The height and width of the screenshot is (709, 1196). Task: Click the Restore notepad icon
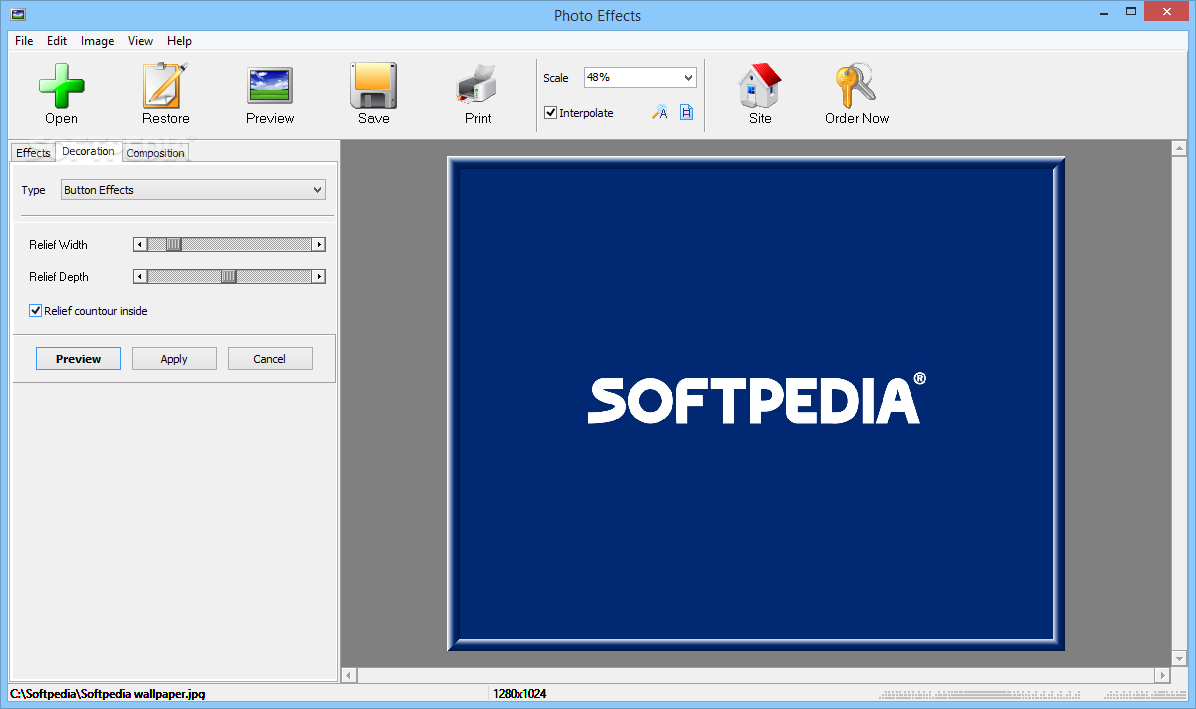pos(165,85)
